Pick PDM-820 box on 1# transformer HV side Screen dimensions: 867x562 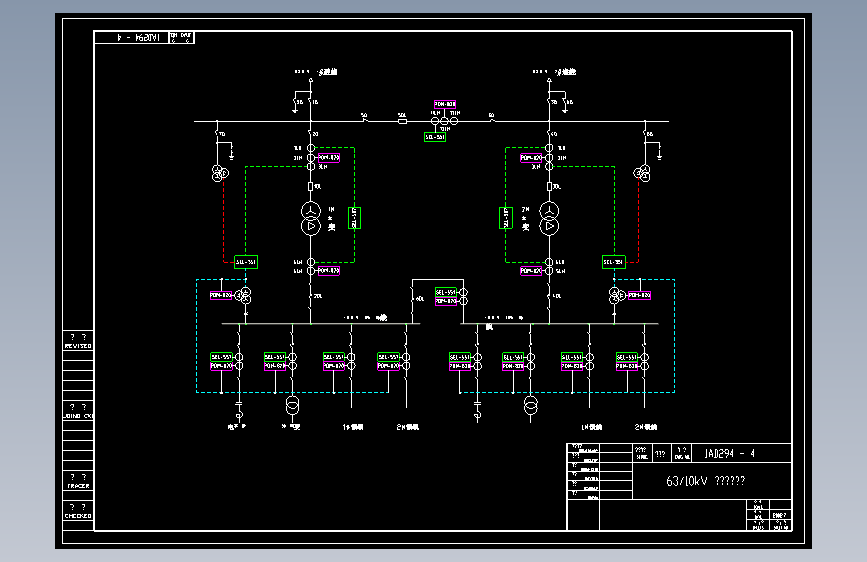click(x=329, y=158)
